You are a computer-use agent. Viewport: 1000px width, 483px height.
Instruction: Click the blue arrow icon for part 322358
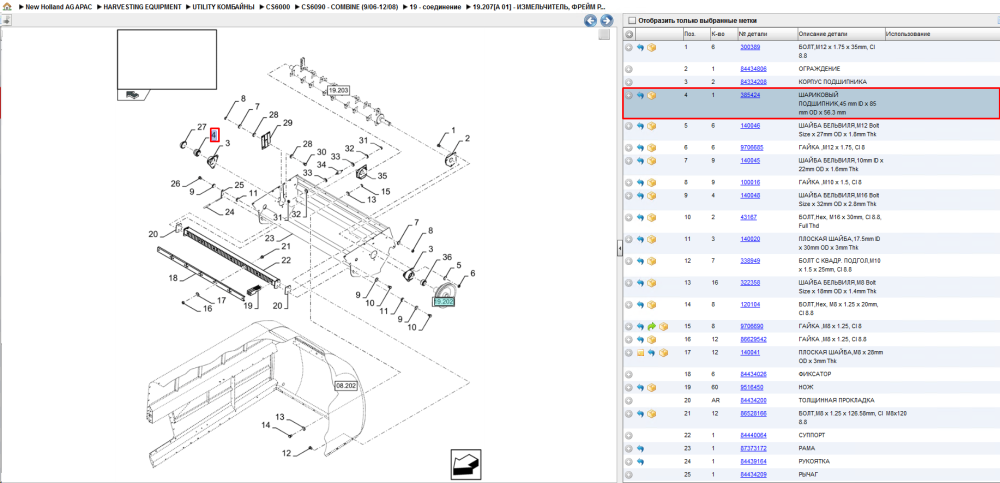tap(640, 283)
